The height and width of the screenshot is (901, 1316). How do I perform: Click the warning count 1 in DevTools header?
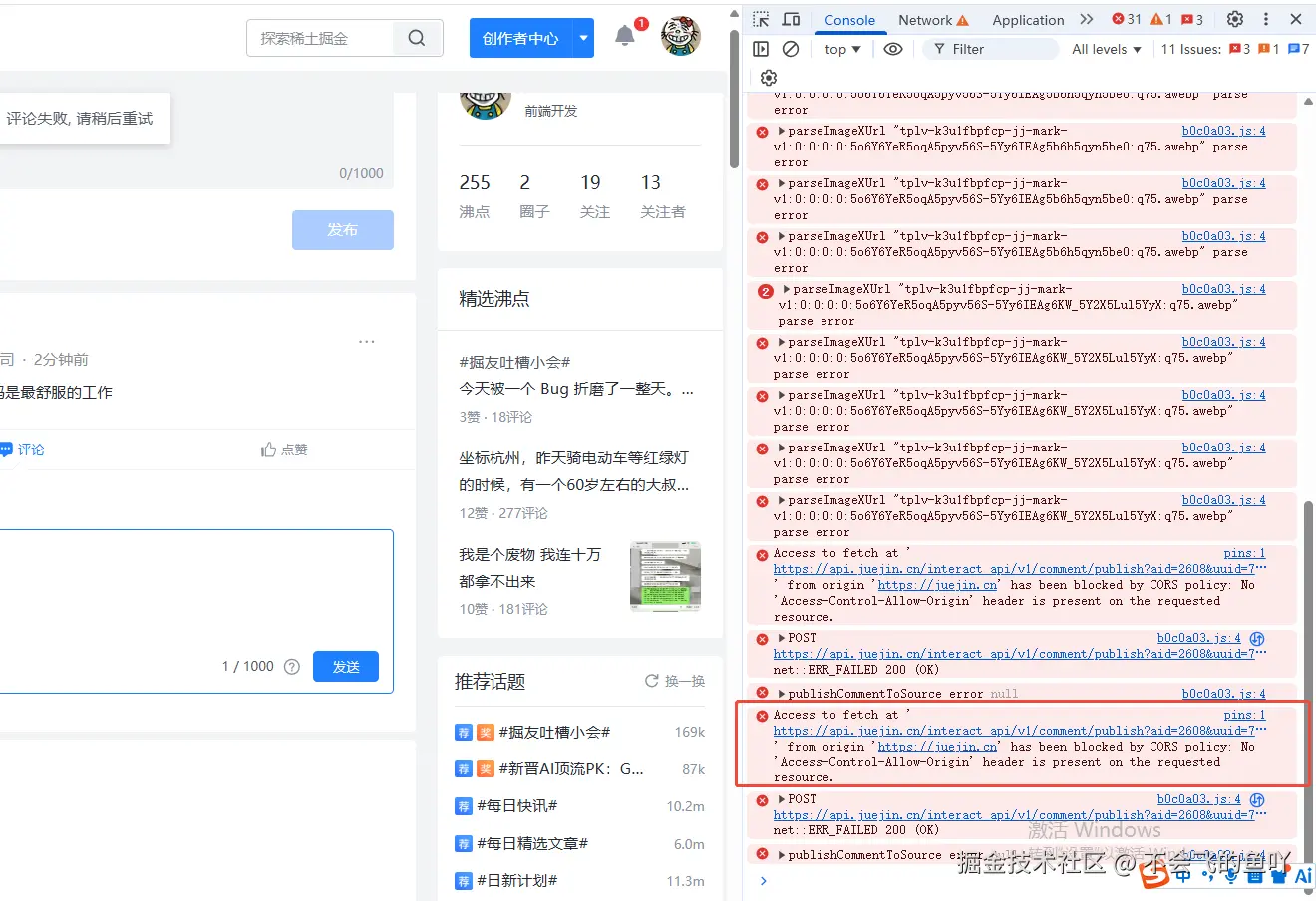coord(1160,19)
